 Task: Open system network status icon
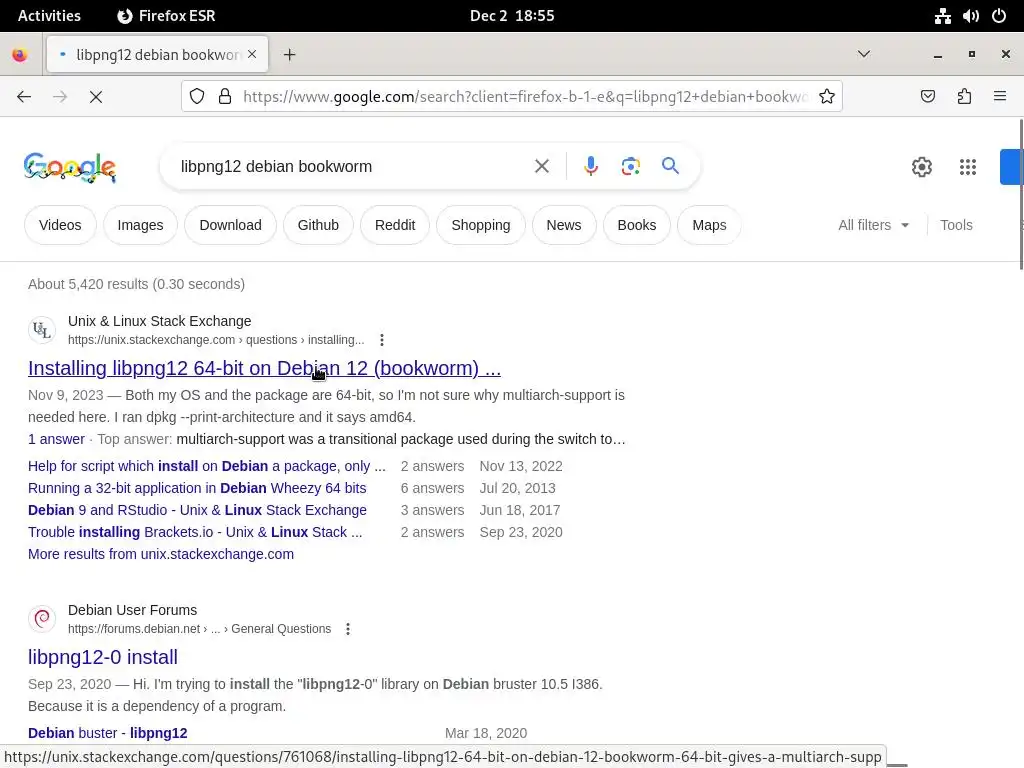click(942, 16)
